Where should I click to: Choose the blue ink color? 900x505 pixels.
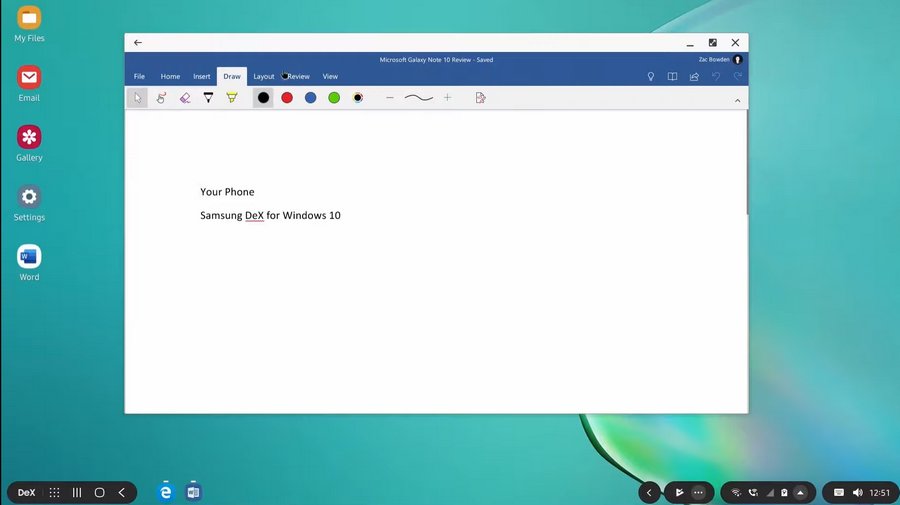coord(311,98)
